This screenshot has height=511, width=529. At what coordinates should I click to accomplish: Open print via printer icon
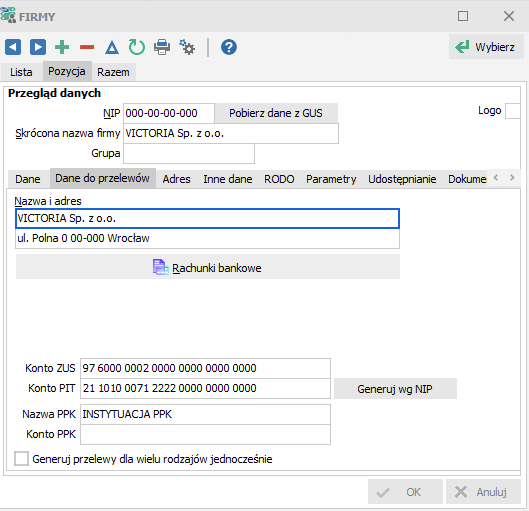click(162, 47)
